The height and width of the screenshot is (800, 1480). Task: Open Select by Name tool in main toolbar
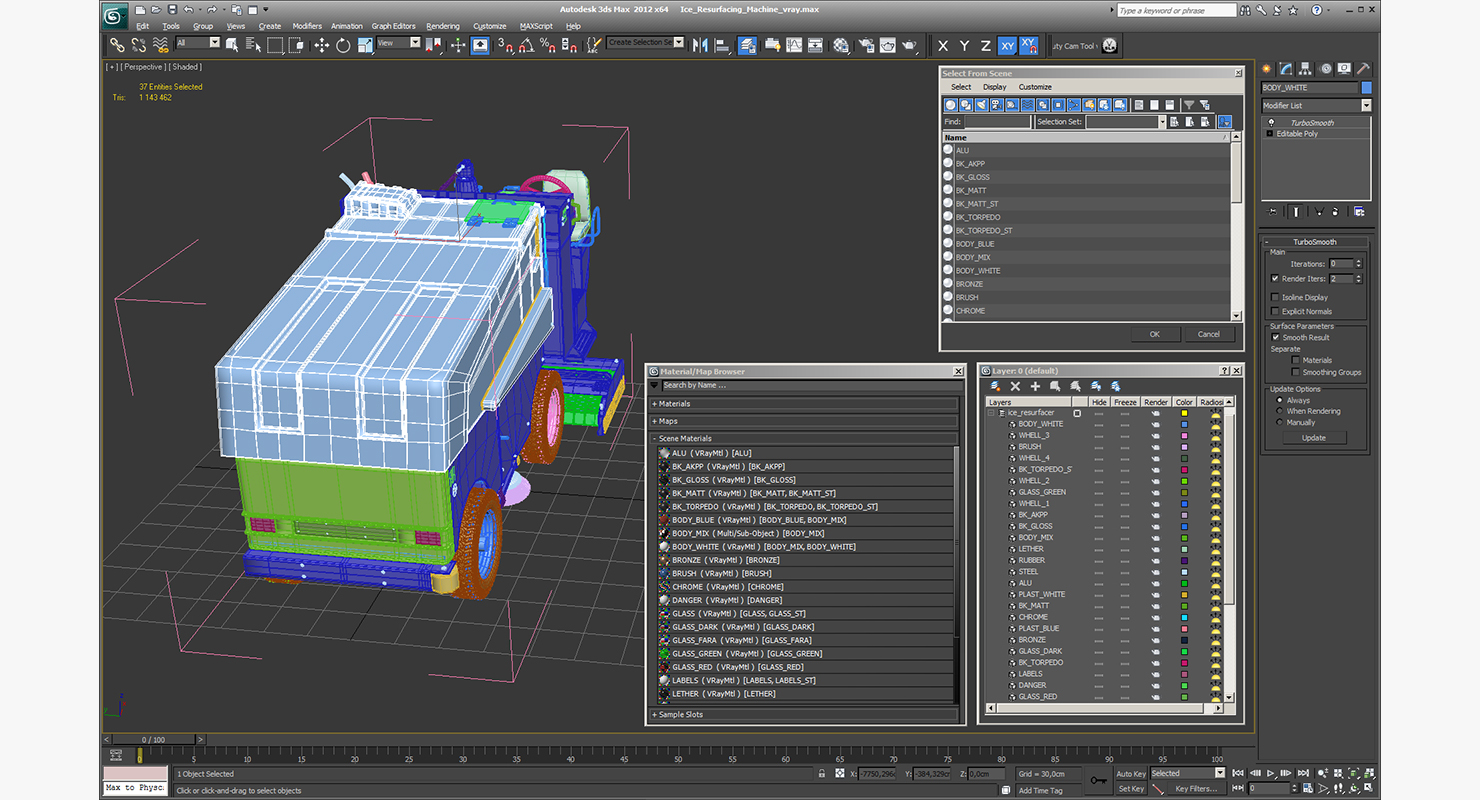tap(253, 45)
